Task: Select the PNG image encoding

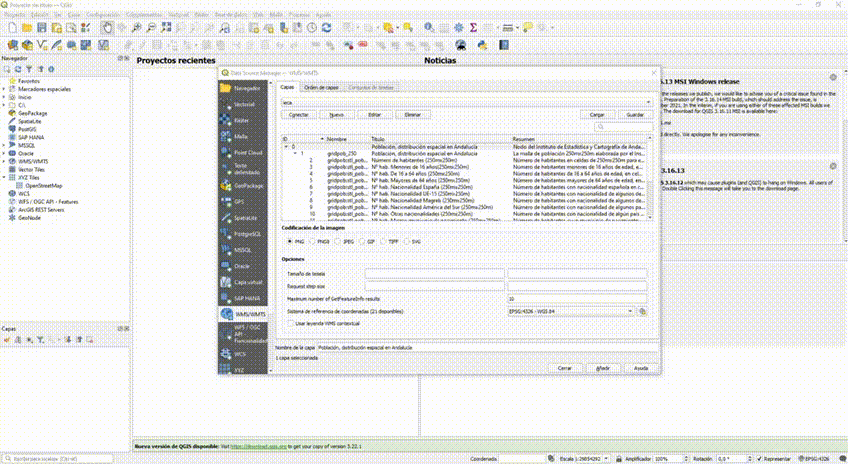Action: [x=289, y=241]
